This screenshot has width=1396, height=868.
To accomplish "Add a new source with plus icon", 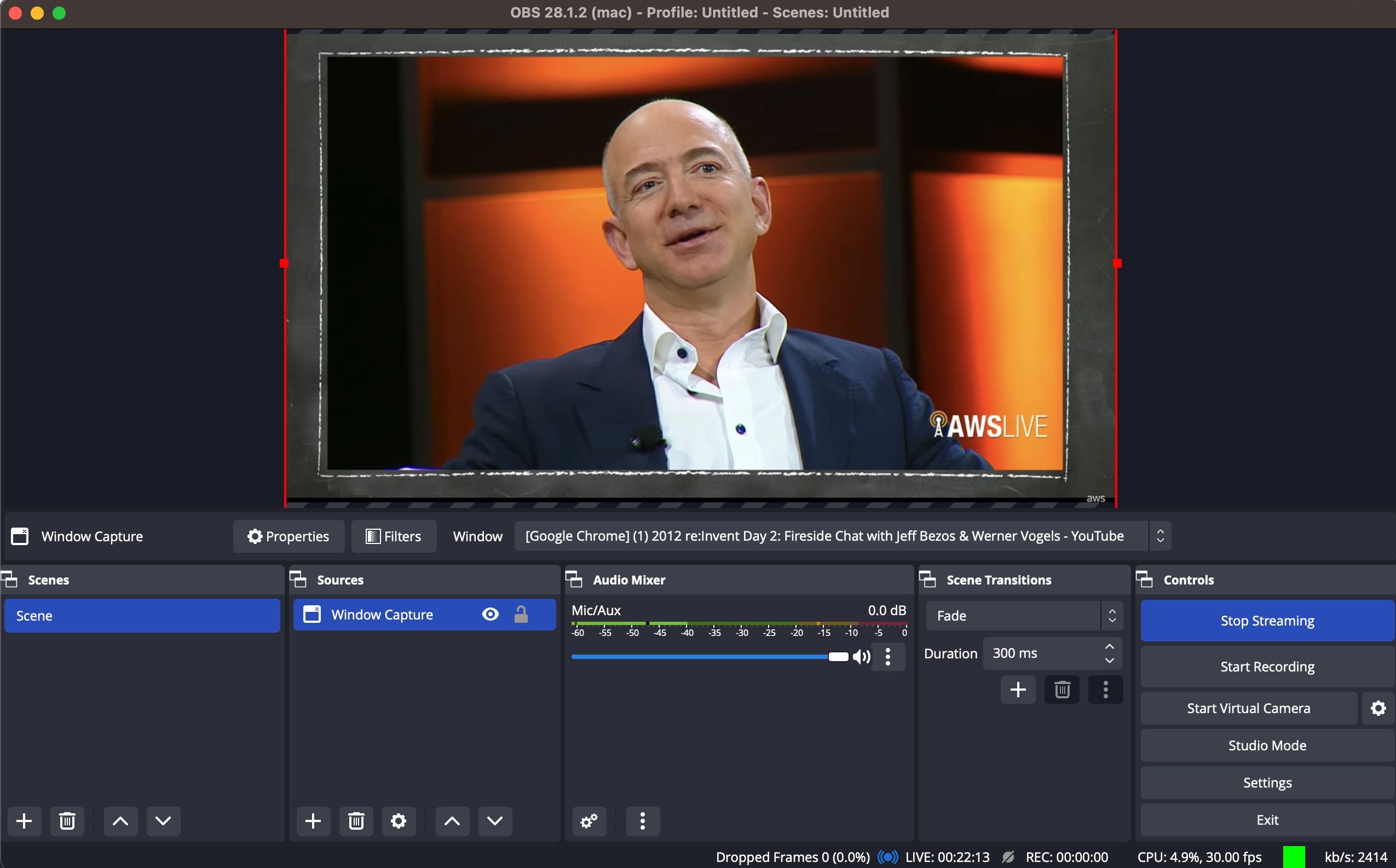I will point(313,821).
